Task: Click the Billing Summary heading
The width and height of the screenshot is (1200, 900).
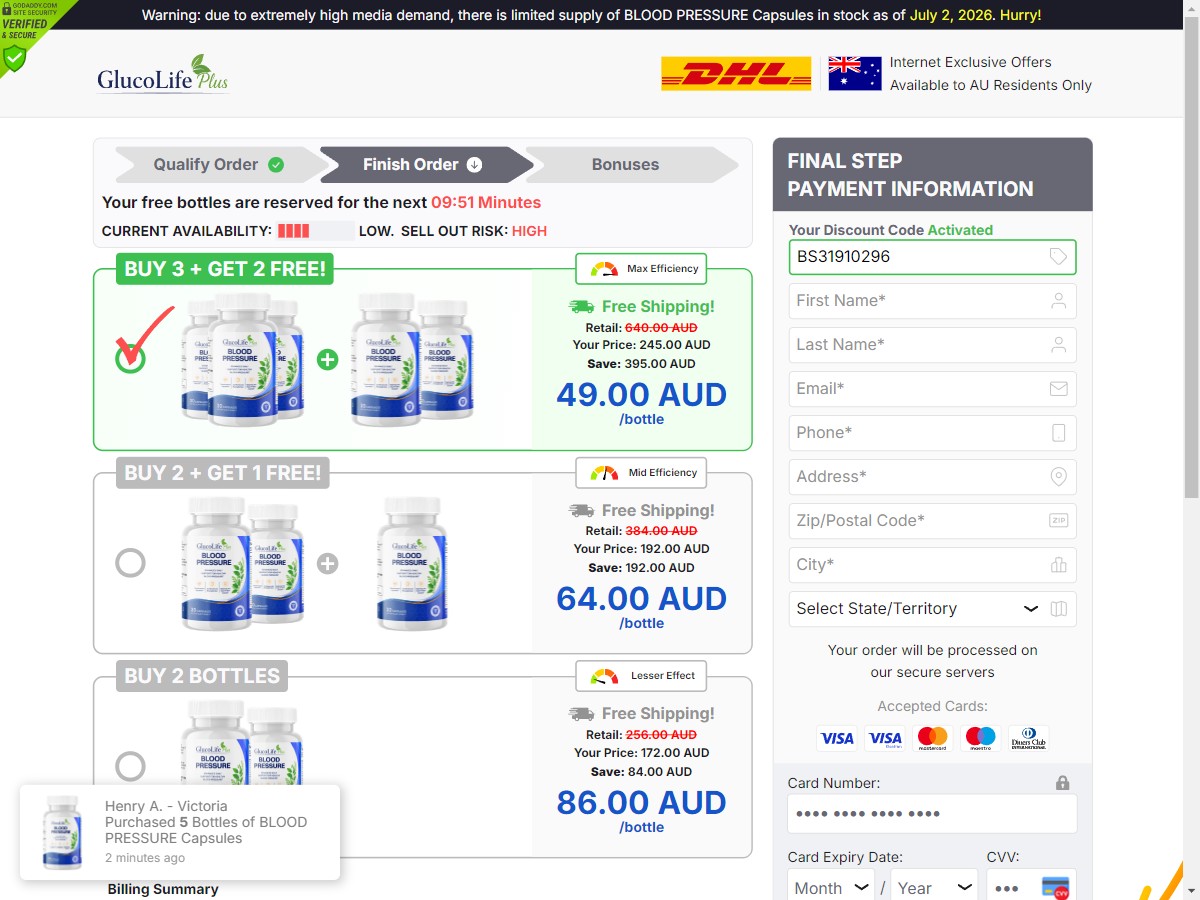Action: pyautogui.click(x=163, y=889)
